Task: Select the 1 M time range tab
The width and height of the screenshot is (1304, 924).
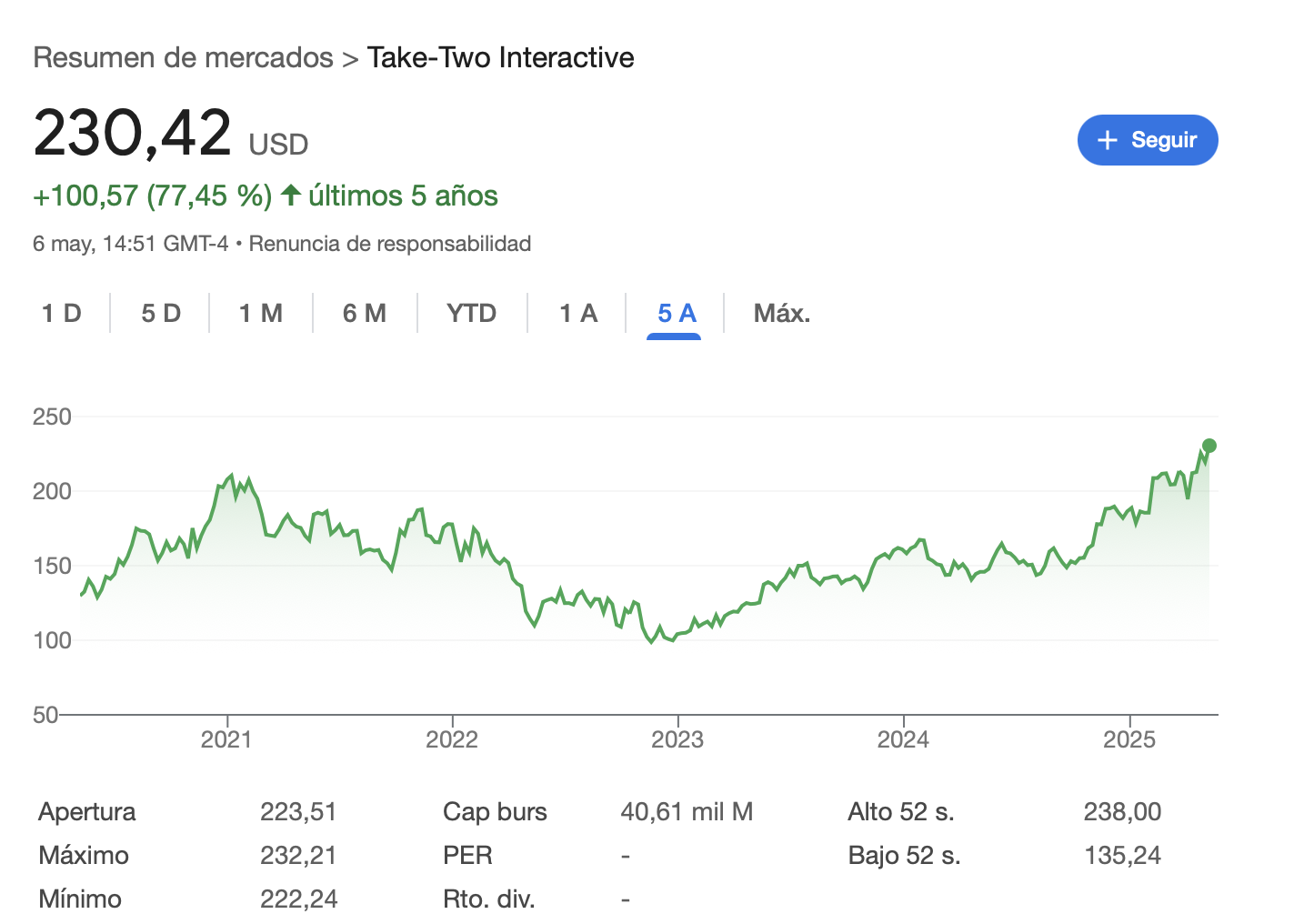Action: pyautogui.click(x=261, y=314)
